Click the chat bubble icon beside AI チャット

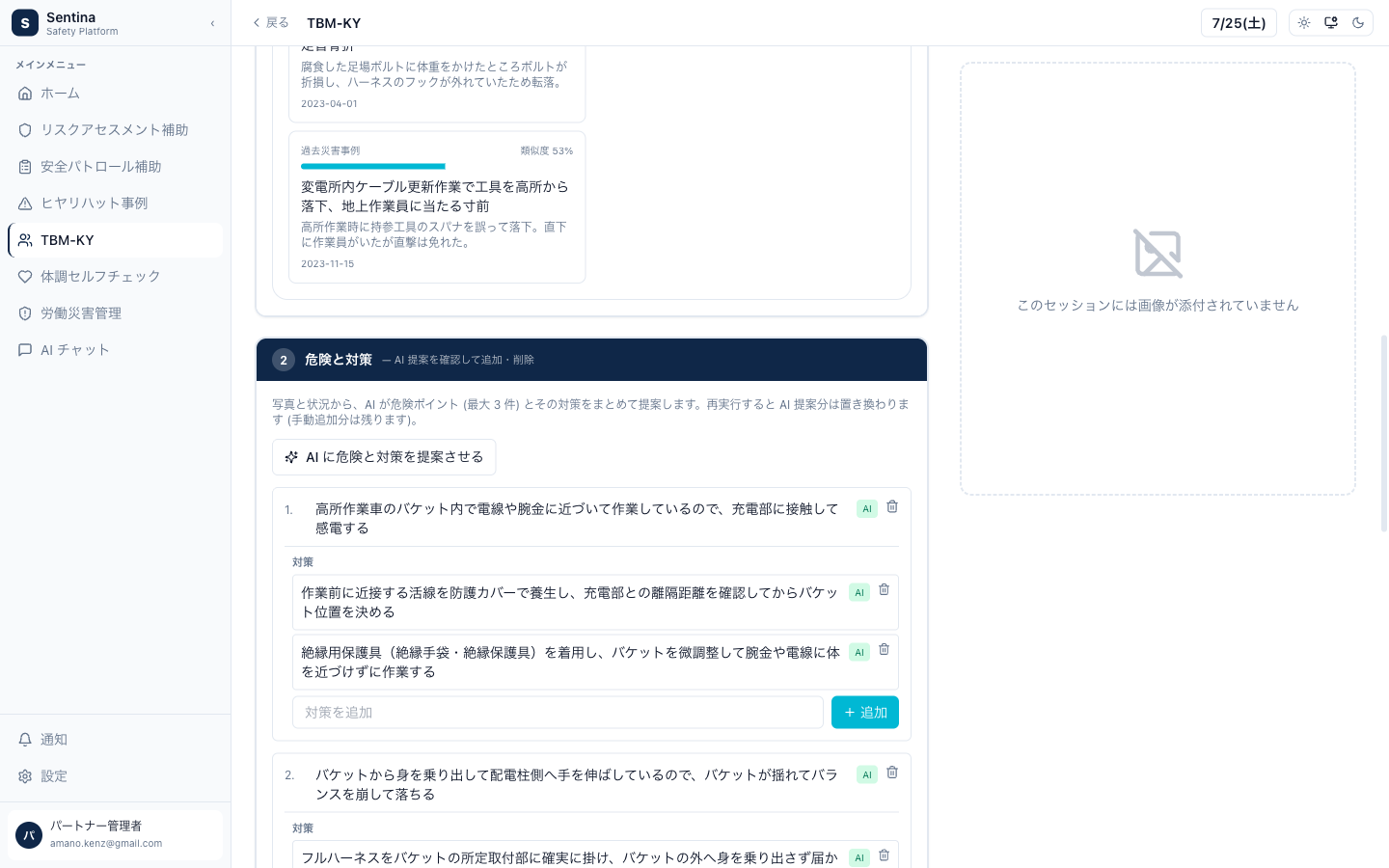coord(25,350)
